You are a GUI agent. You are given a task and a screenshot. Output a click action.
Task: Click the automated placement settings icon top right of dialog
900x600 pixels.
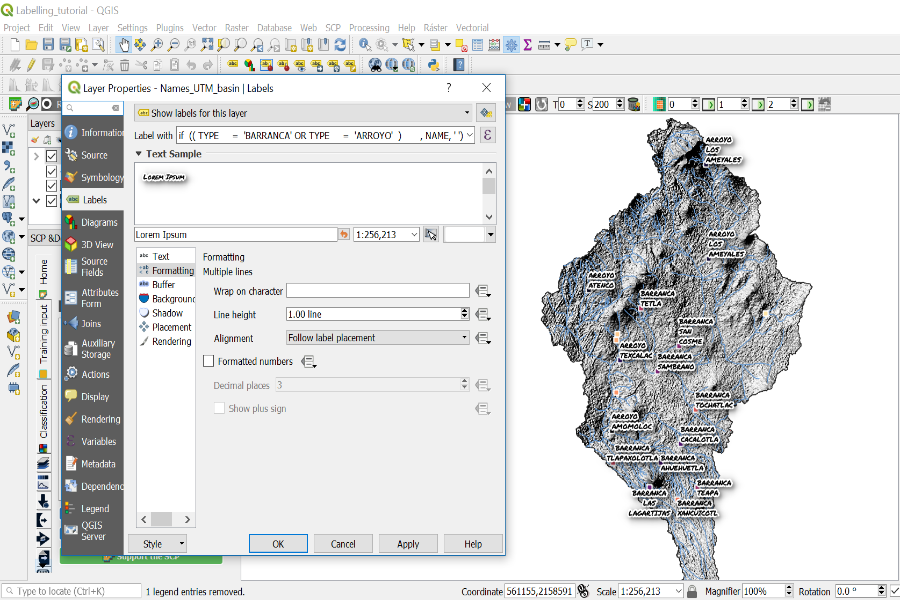(x=486, y=113)
